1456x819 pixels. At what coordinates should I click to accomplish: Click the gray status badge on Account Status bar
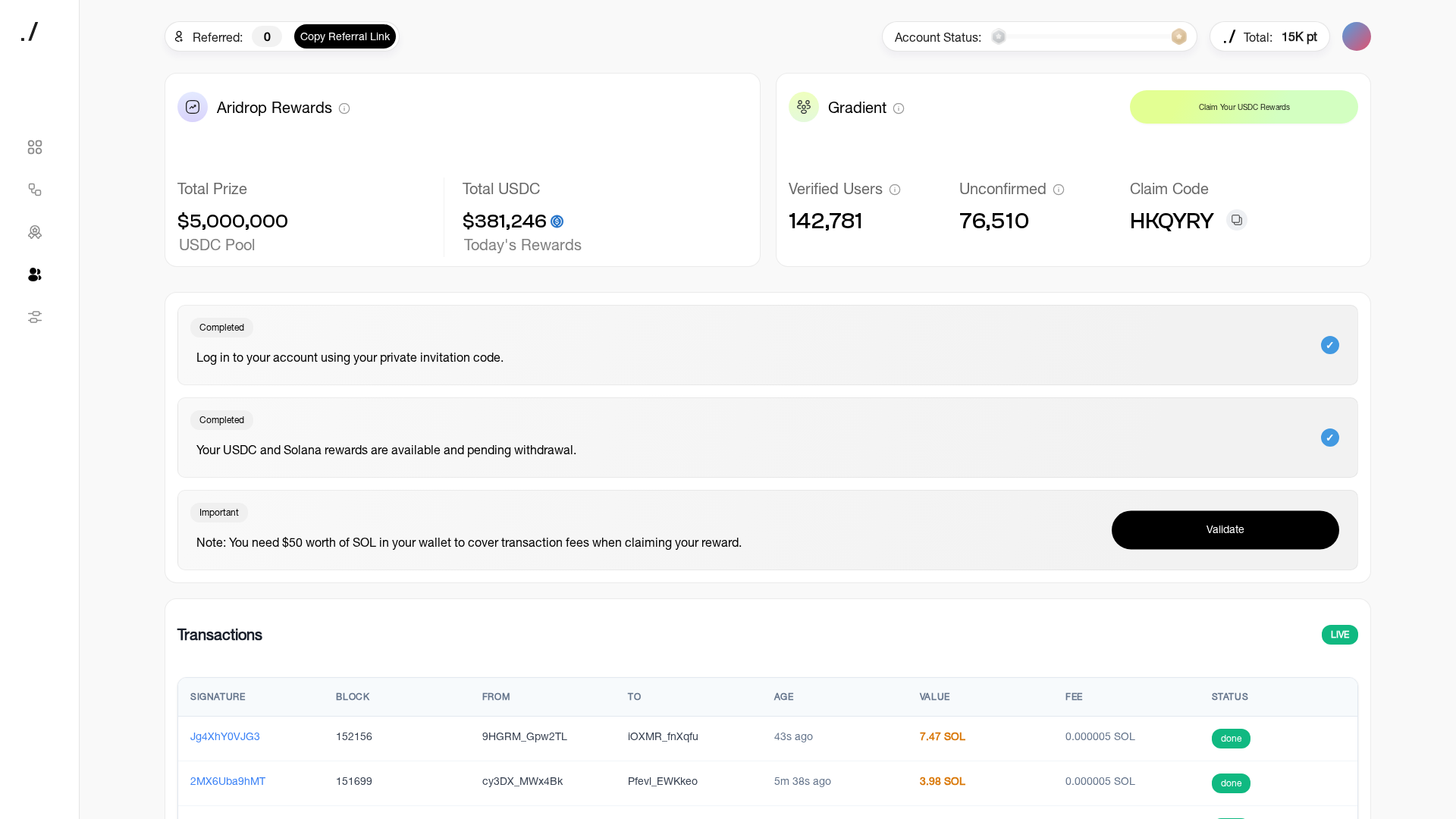pyautogui.click(x=999, y=36)
